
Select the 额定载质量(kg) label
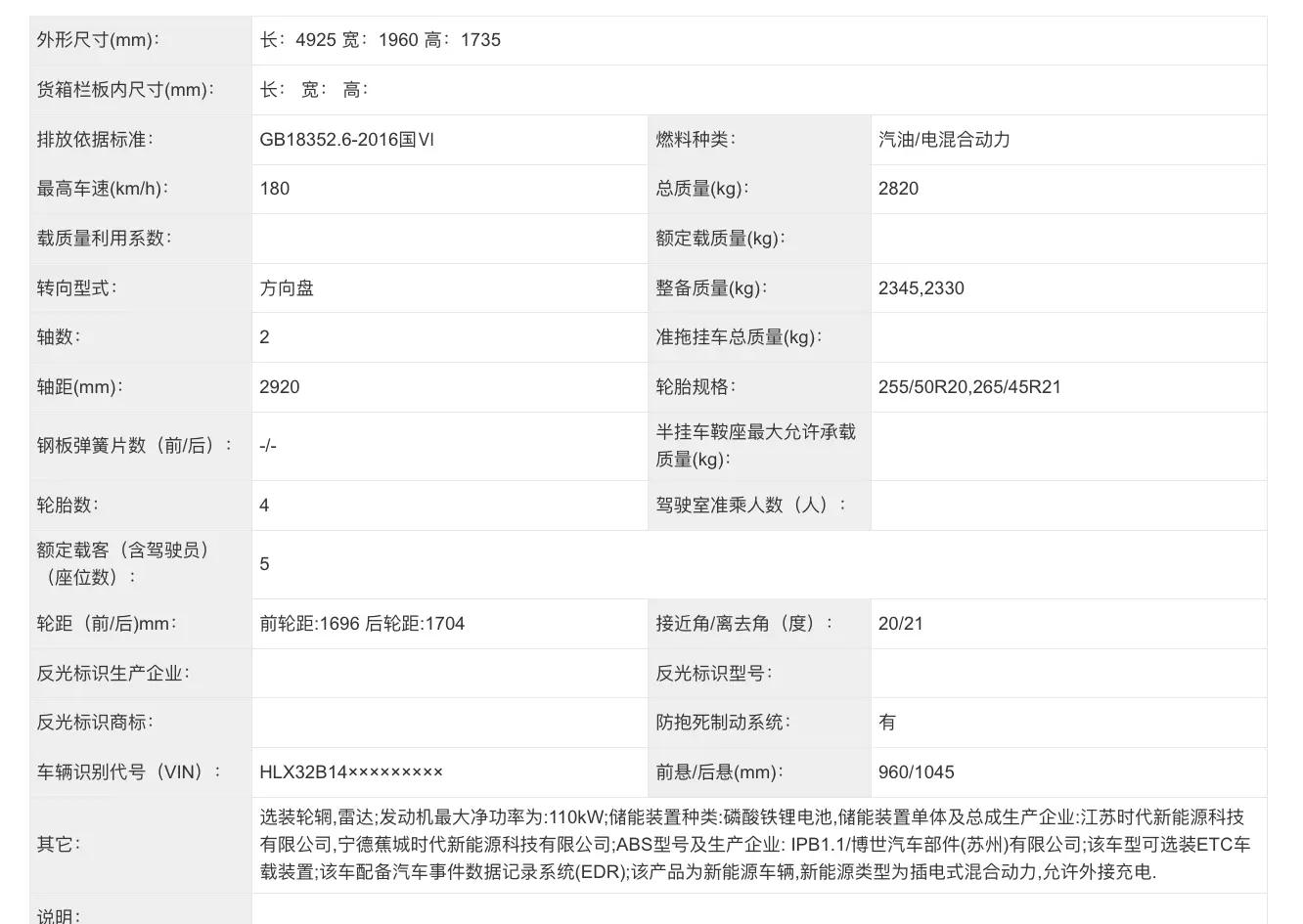point(721,239)
